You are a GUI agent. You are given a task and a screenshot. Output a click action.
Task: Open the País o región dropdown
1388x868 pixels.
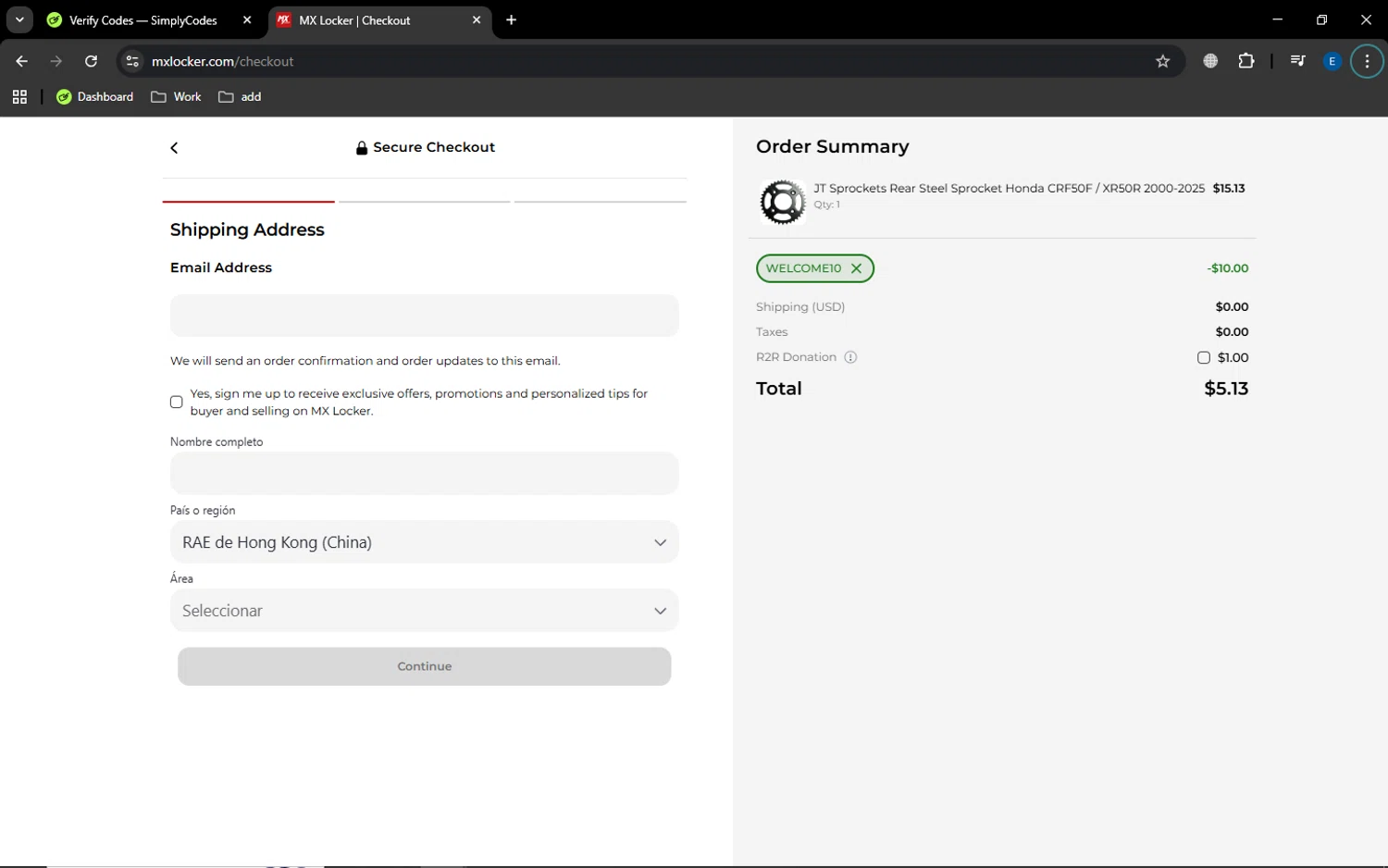(425, 542)
